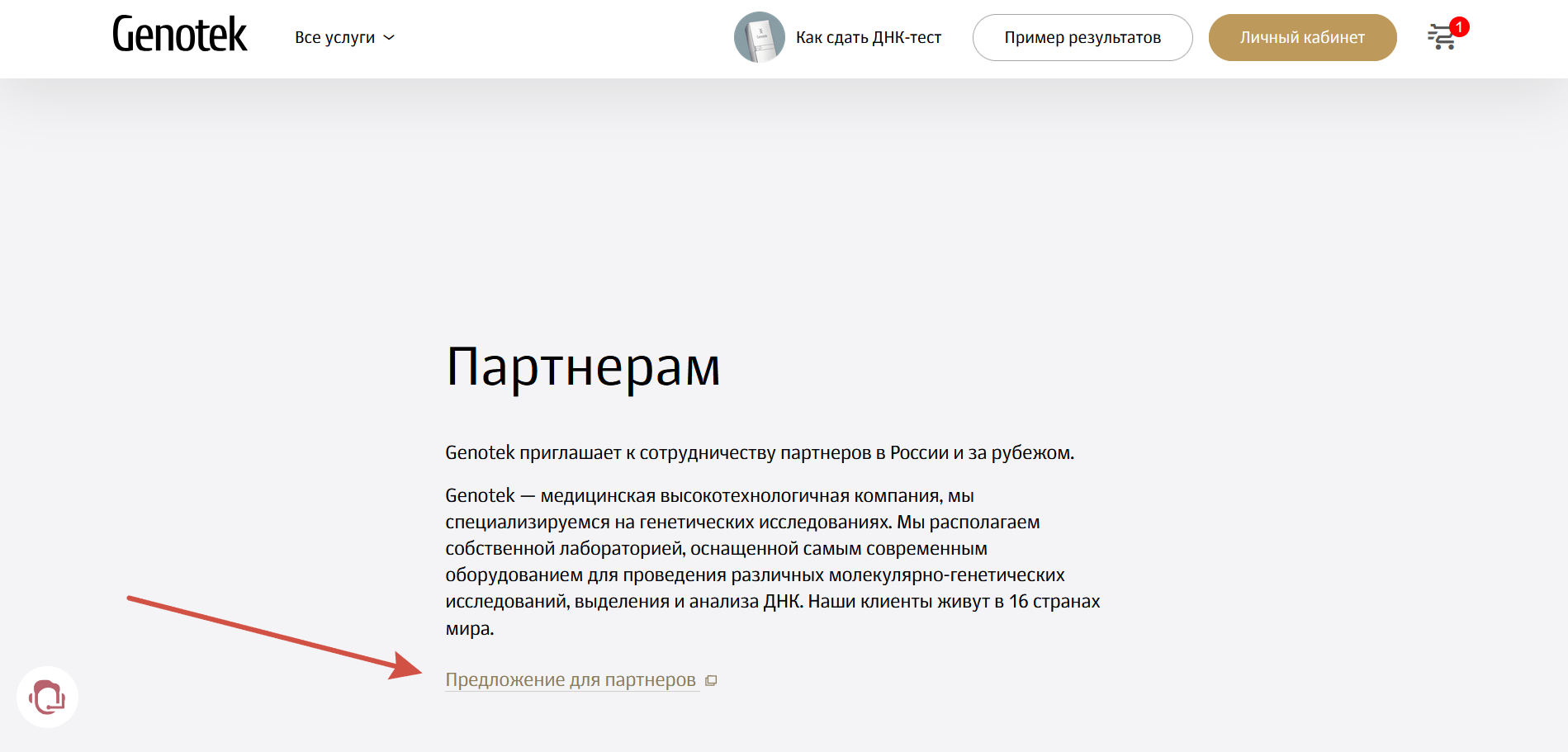Image resolution: width=1568 pixels, height=752 pixels.
Task: Expand the Все услуги dropdown
Action: [344, 37]
